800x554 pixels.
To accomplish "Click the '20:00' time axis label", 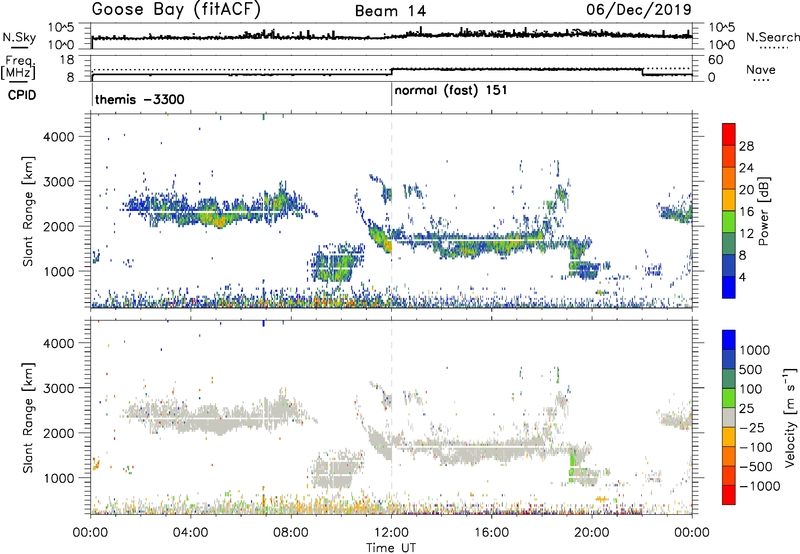I will [592, 533].
